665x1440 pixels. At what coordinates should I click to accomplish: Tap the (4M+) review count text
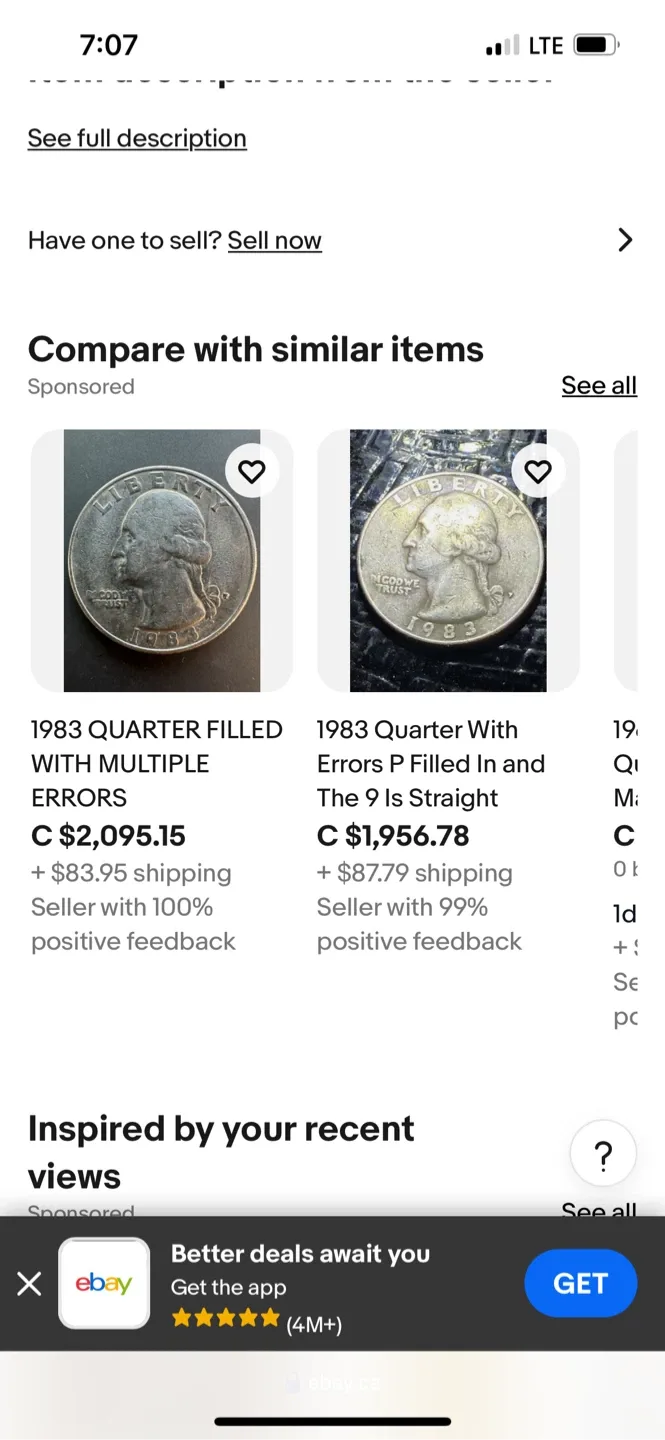(x=314, y=1324)
